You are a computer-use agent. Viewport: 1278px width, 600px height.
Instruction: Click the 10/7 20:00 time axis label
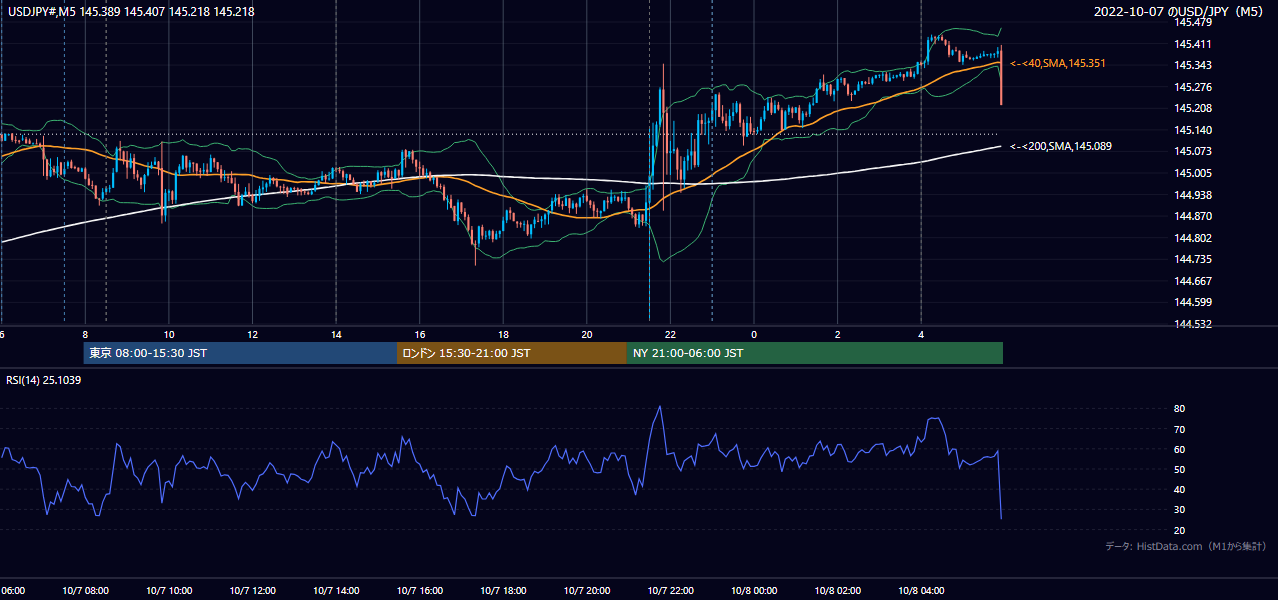pyautogui.click(x=586, y=591)
